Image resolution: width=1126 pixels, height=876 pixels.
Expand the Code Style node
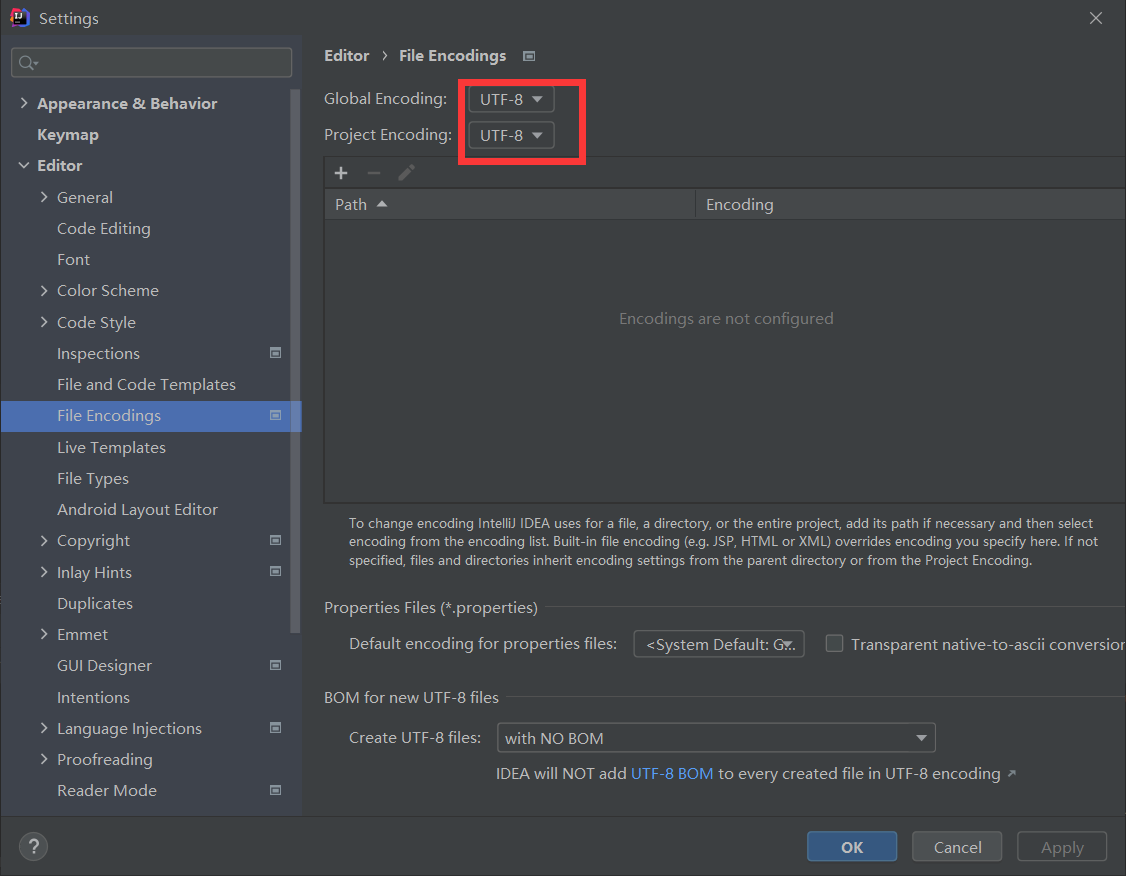coord(44,322)
